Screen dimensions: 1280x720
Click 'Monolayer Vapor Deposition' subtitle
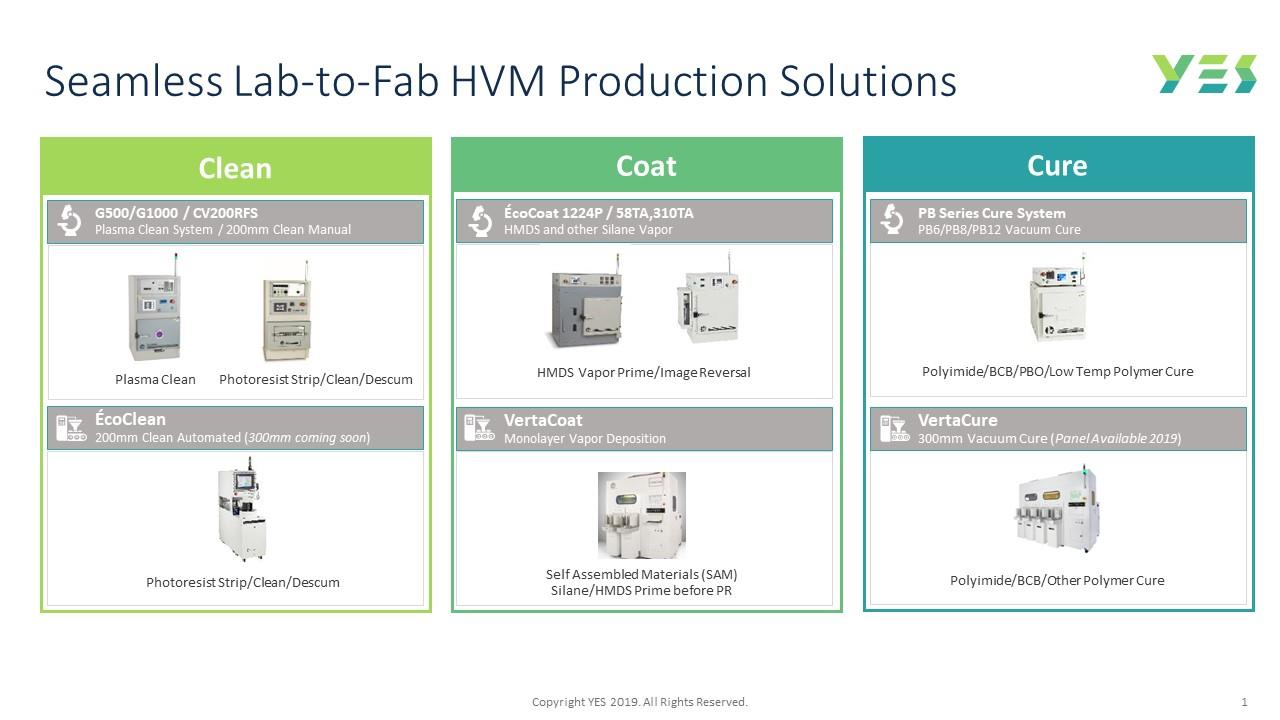(x=585, y=438)
